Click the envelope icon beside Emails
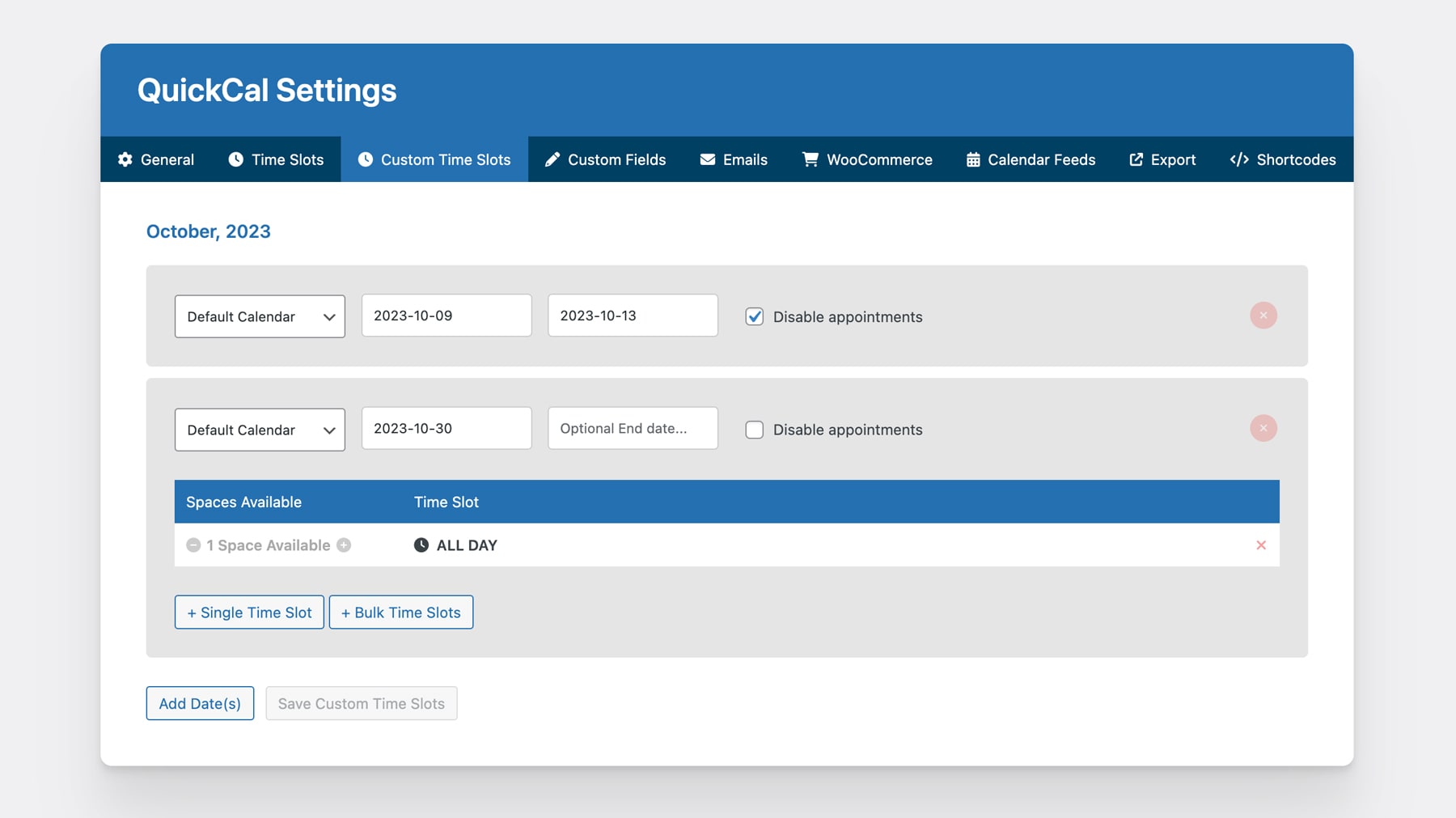 707,159
